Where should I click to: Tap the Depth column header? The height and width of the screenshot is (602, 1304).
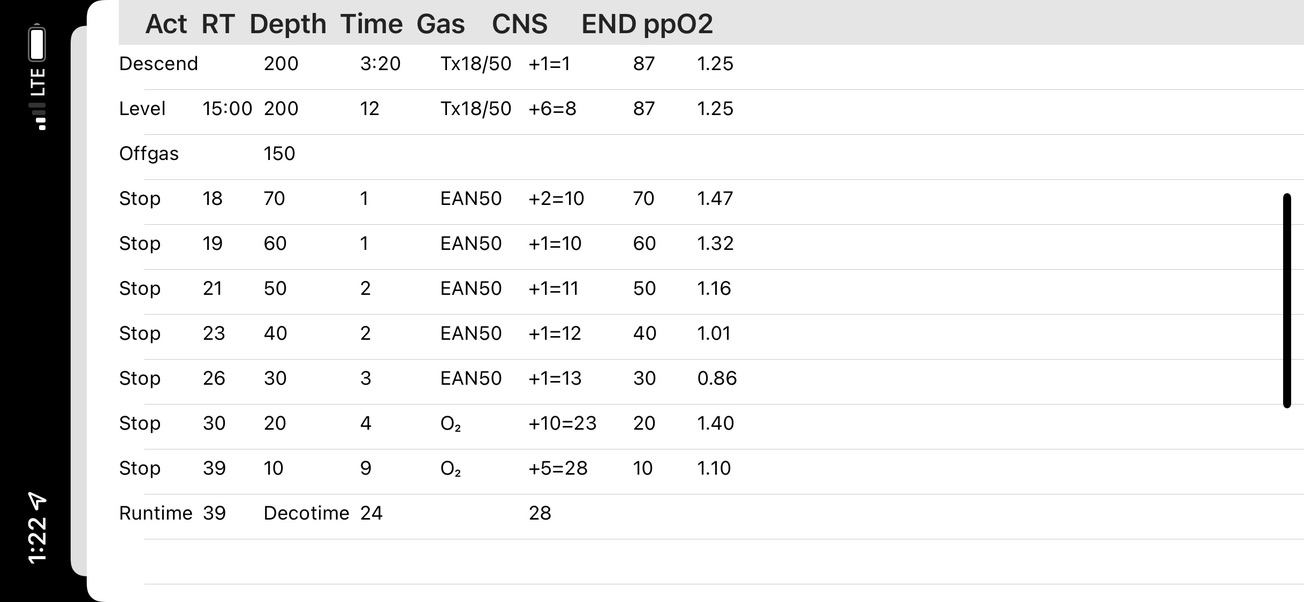tap(288, 24)
